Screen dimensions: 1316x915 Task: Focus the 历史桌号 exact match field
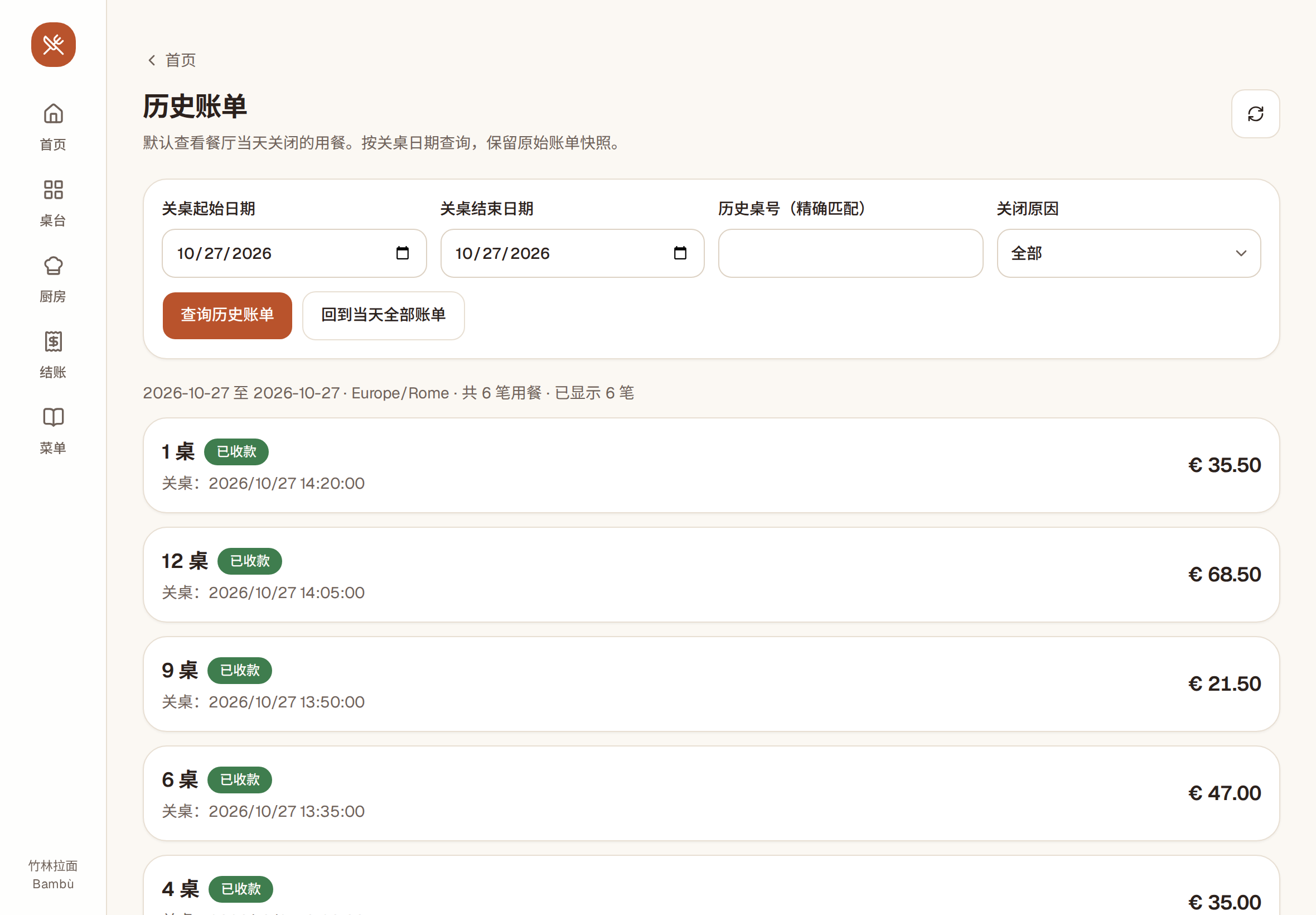[x=850, y=253]
